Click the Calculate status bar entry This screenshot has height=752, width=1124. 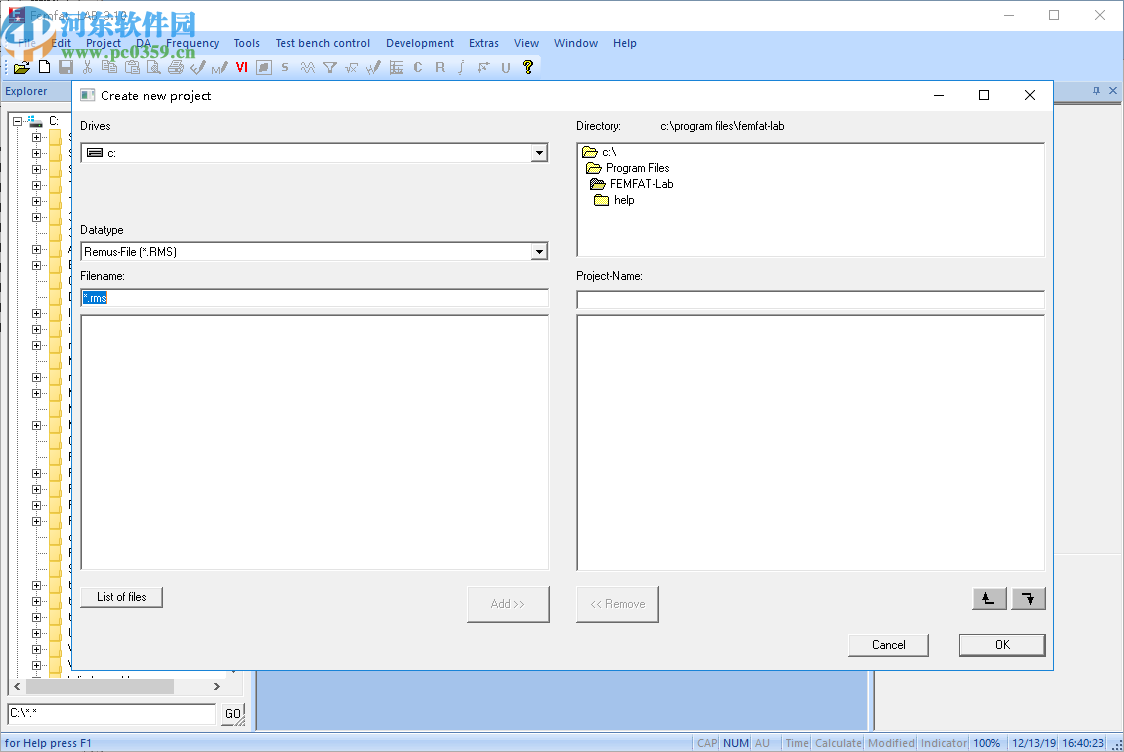838,743
